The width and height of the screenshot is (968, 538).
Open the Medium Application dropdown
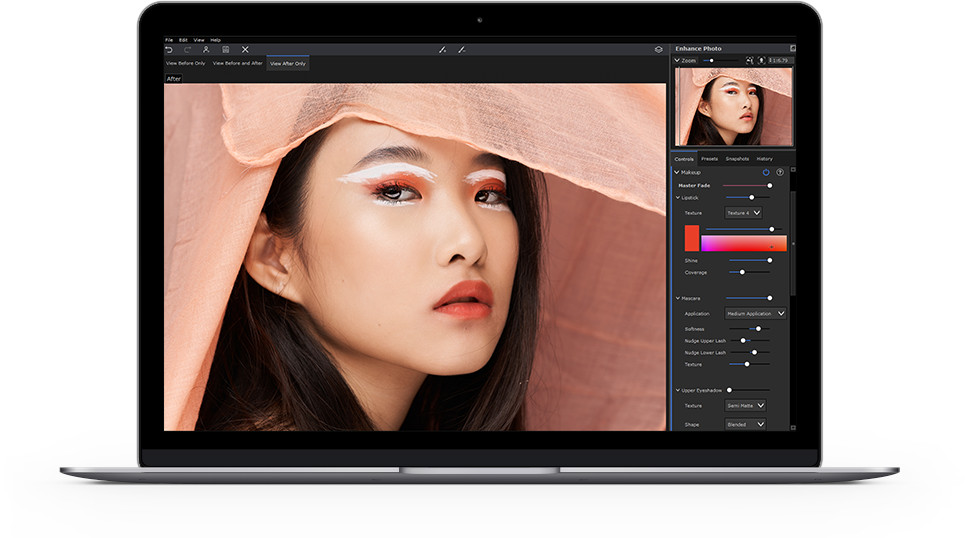[755, 313]
